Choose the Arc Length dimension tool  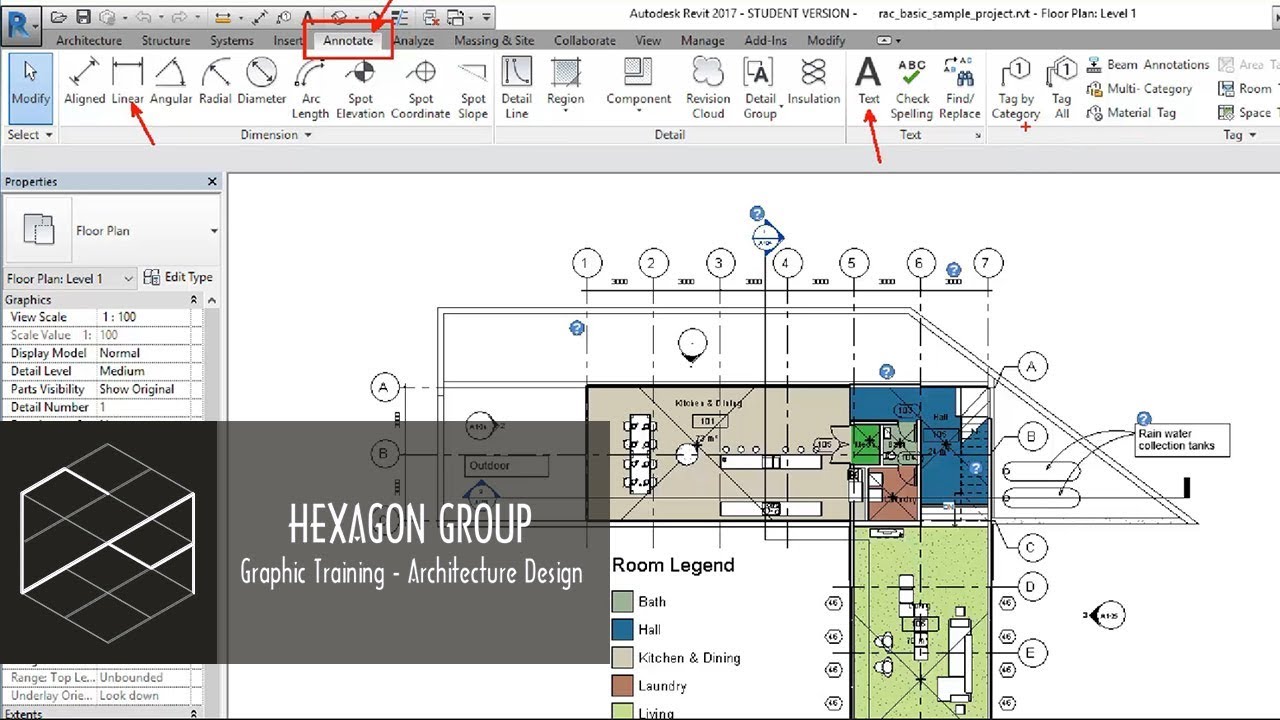(310, 89)
